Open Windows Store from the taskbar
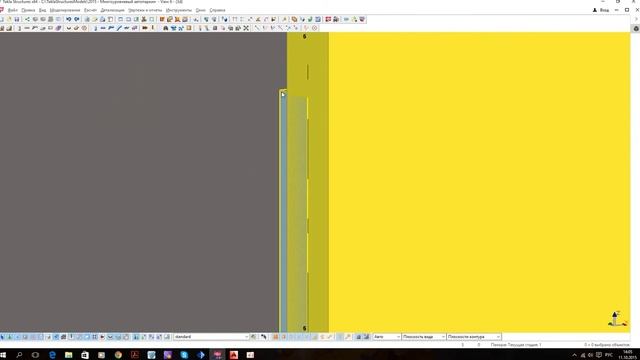The image size is (640, 360). (85, 355)
